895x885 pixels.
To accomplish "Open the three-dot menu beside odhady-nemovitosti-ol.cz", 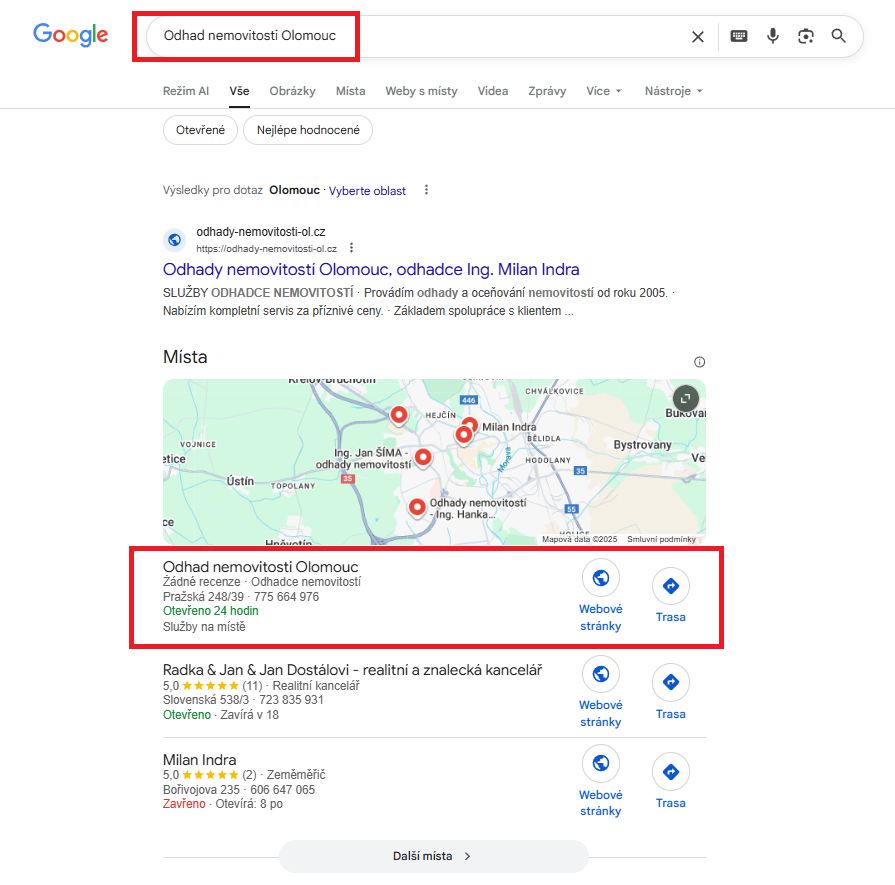I will [351, 247].
